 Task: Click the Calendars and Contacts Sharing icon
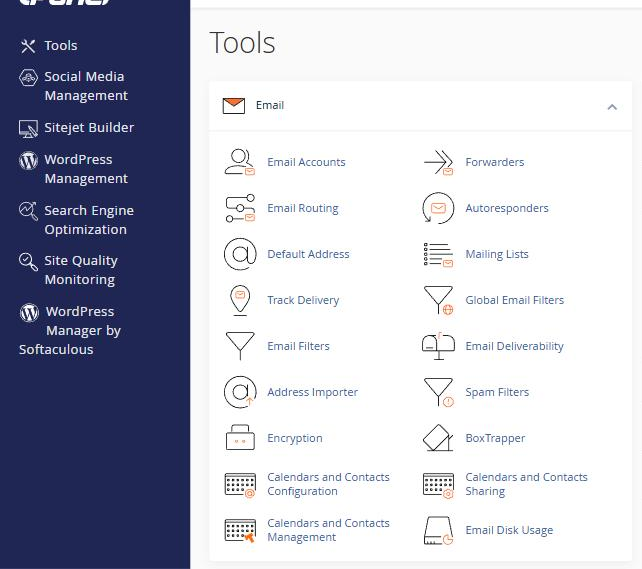click(438, 485)
